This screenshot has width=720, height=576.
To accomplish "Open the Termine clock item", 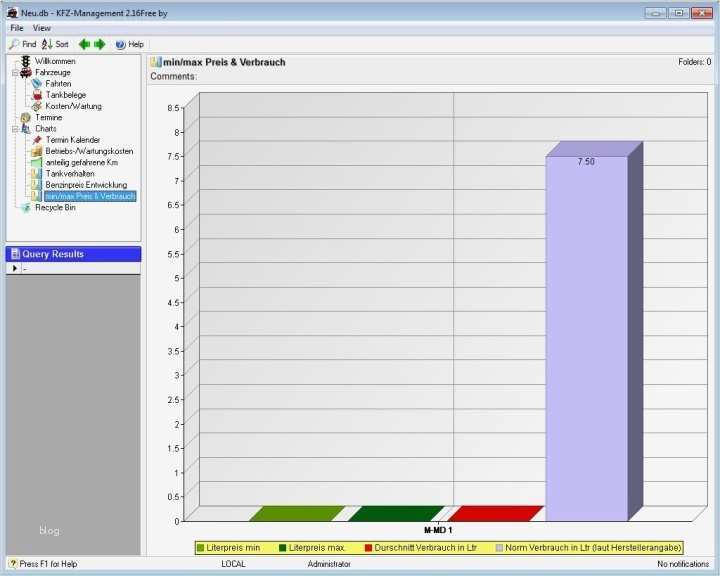I will tap(26, 118).
